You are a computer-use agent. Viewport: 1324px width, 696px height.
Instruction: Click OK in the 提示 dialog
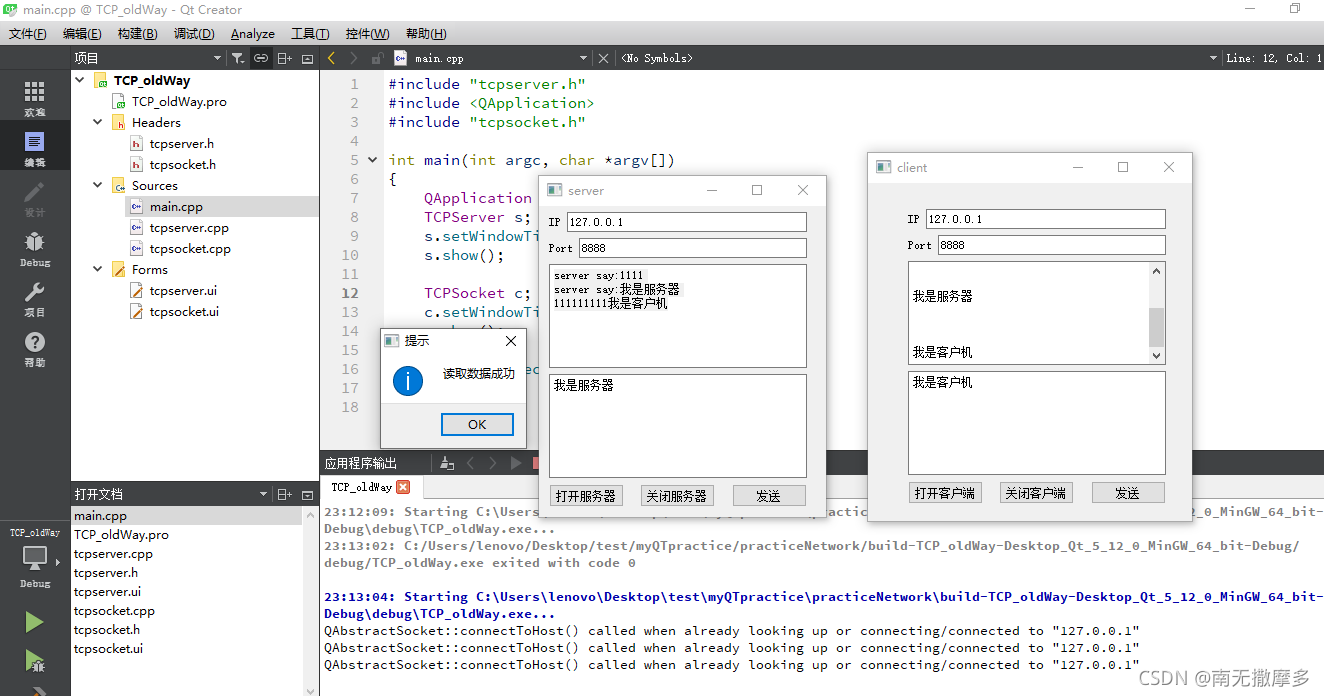(477, 424)
